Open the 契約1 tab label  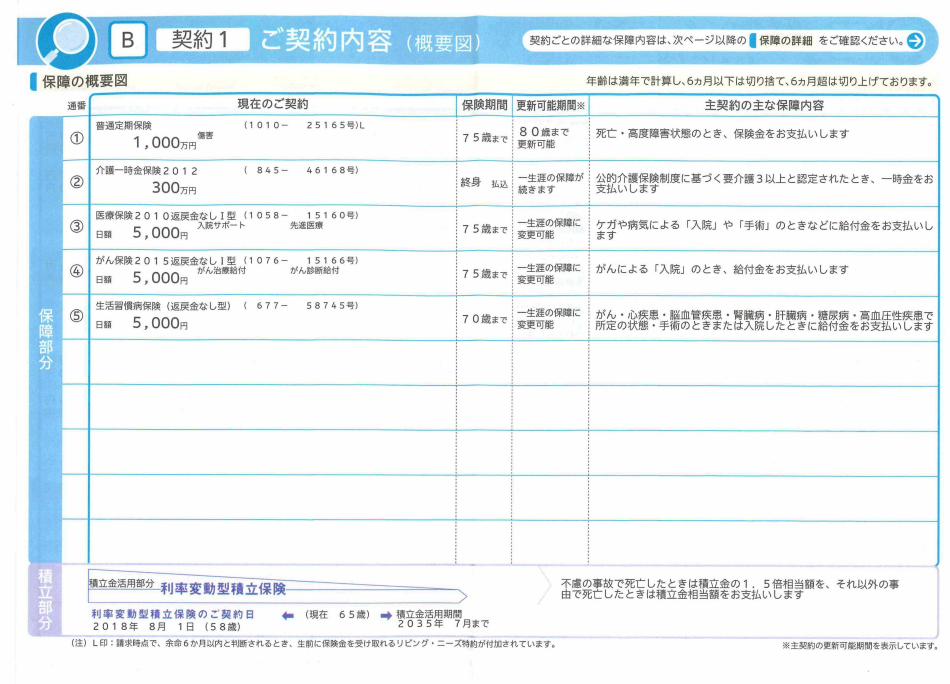pos(200,40)
